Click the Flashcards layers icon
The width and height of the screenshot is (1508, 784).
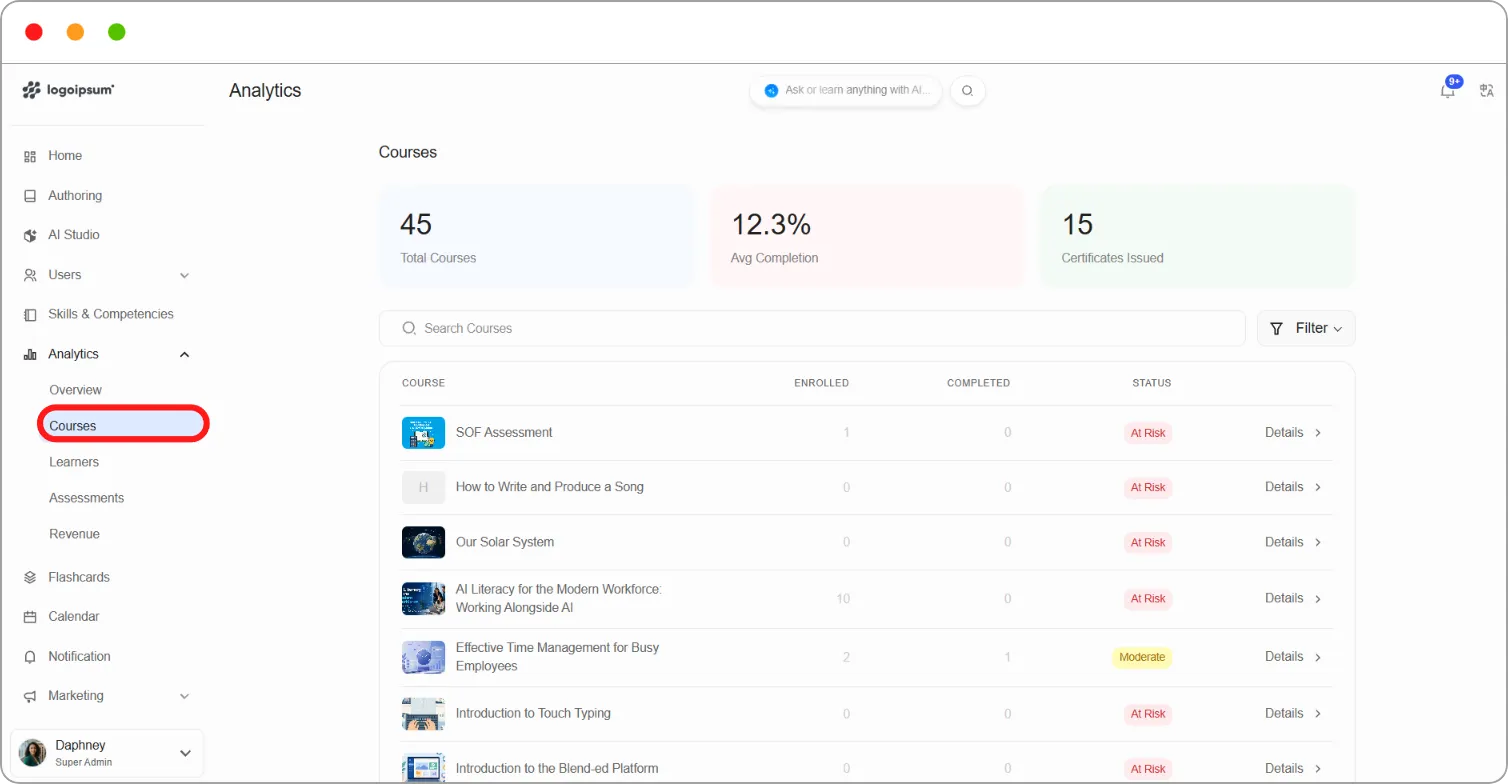click(x=30, y=577)
